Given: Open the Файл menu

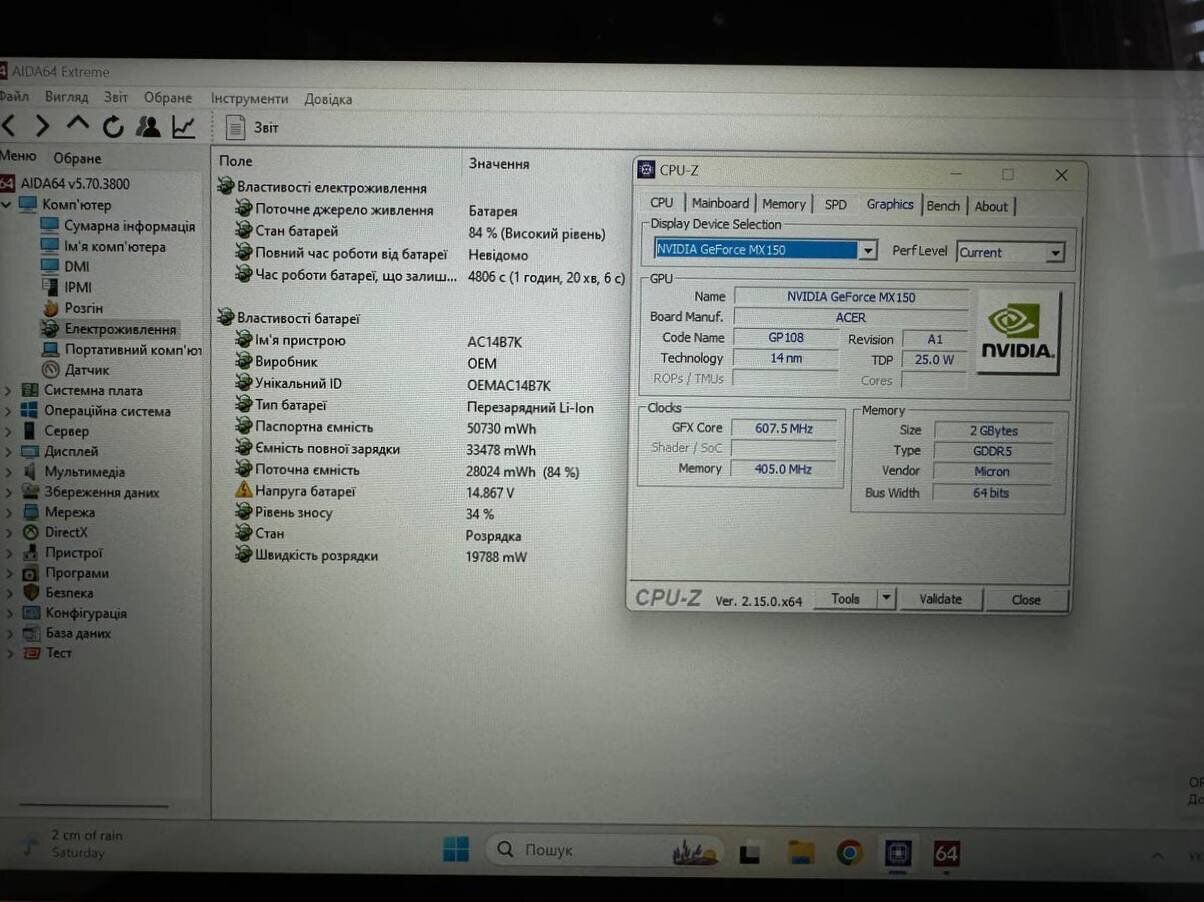Looking at the screenshot, I should (x=13, y=97).
